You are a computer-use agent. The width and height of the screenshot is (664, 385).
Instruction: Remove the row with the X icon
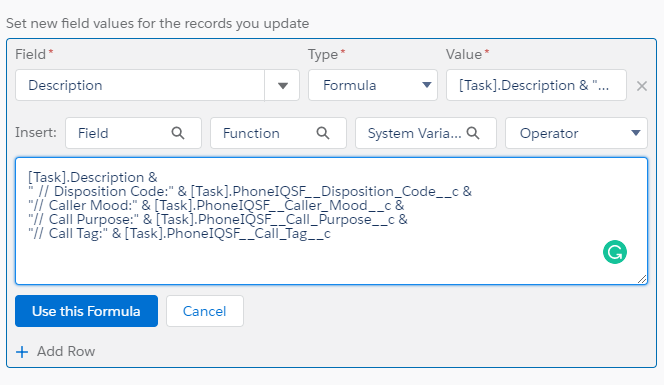coord(642,86)
